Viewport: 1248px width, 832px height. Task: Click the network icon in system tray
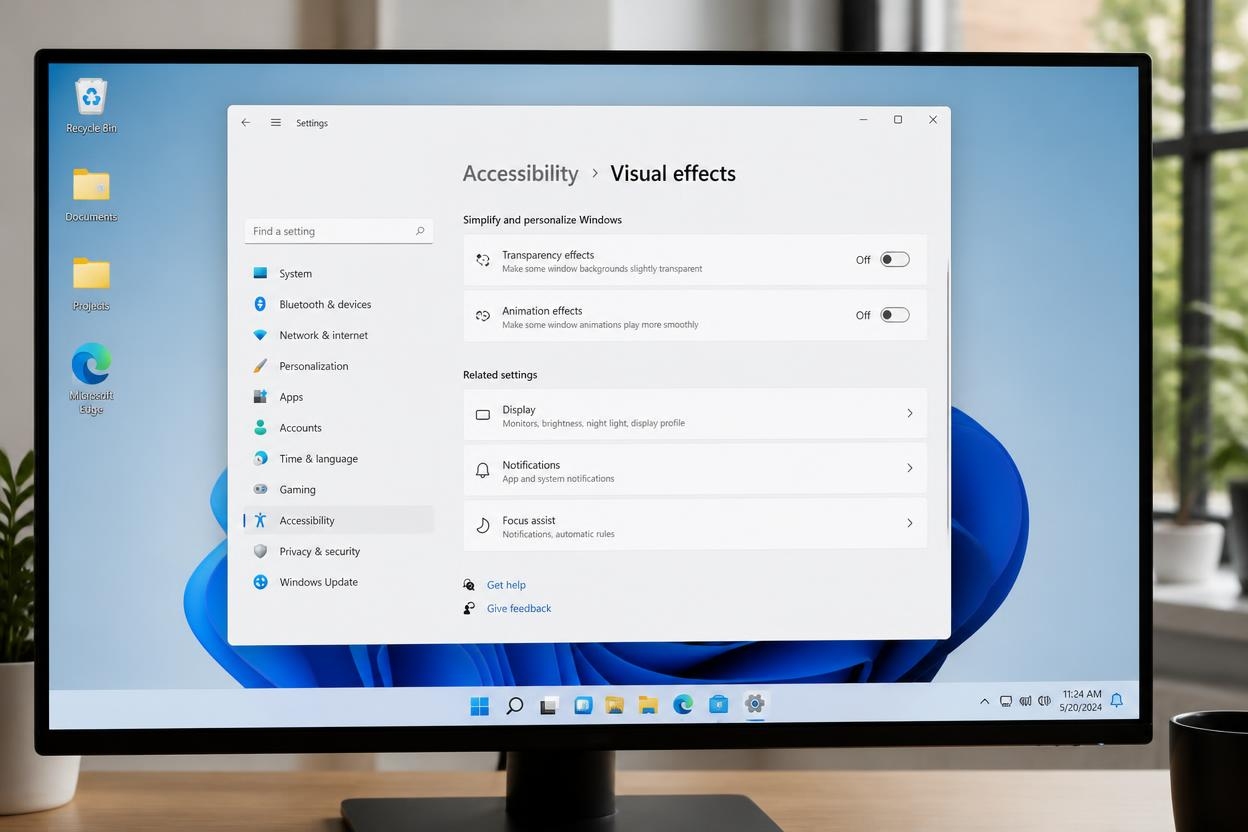(x=1006, y=701)
